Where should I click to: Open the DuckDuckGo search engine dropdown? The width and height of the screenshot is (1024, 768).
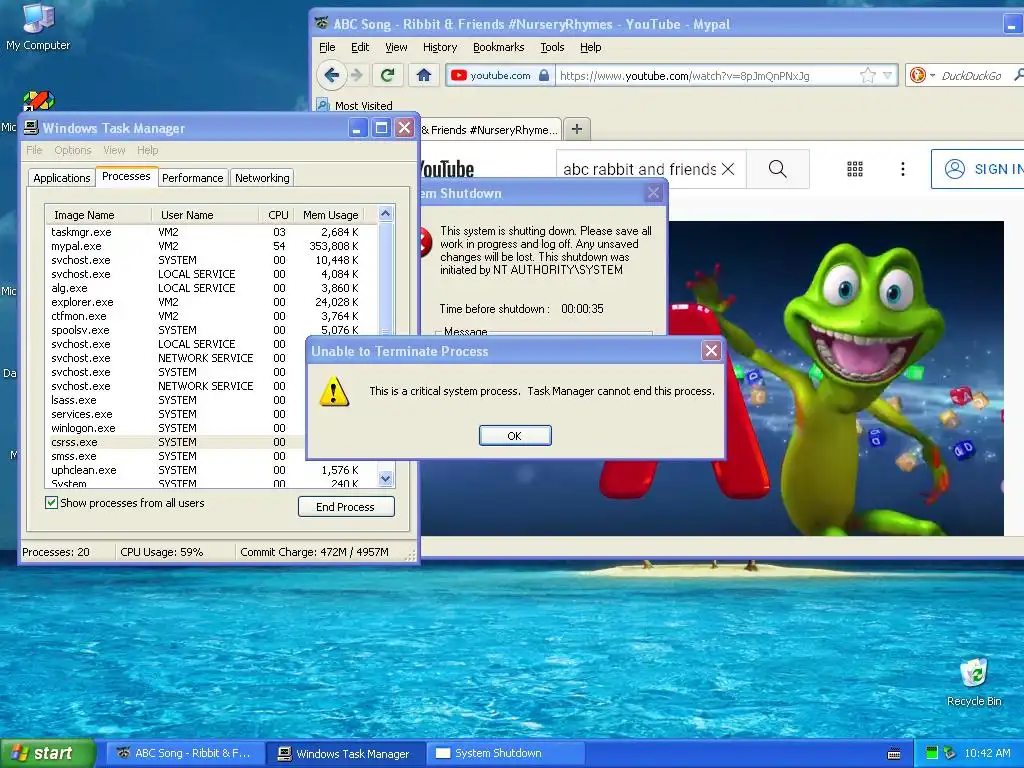(922, 75)
